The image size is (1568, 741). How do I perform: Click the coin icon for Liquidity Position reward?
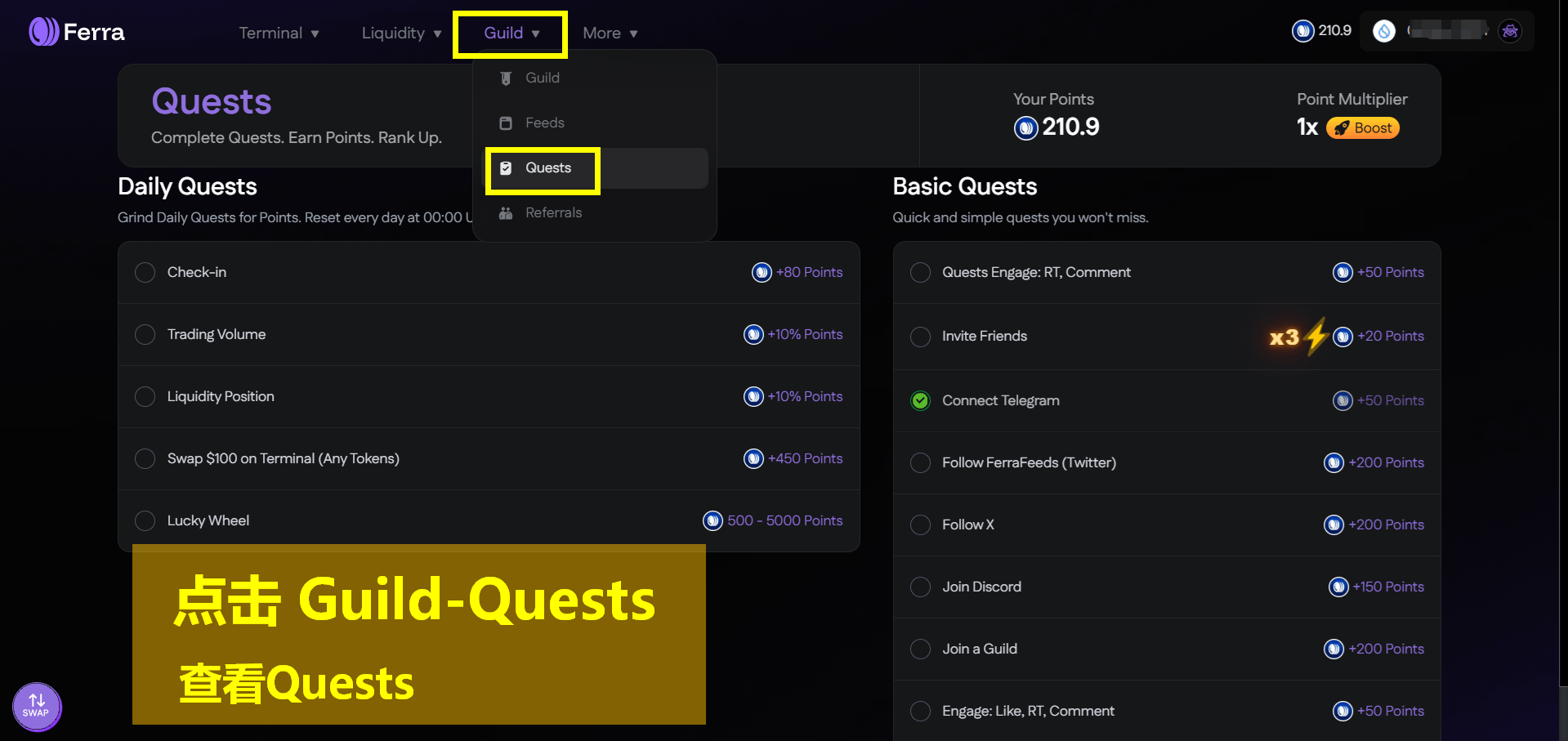click(753, 396)
